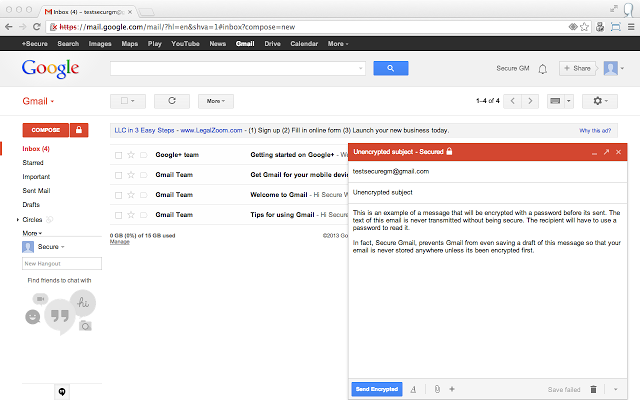Open the notifications bell icon
This screenshot has width=640, height=400.
tap(542, 69)
